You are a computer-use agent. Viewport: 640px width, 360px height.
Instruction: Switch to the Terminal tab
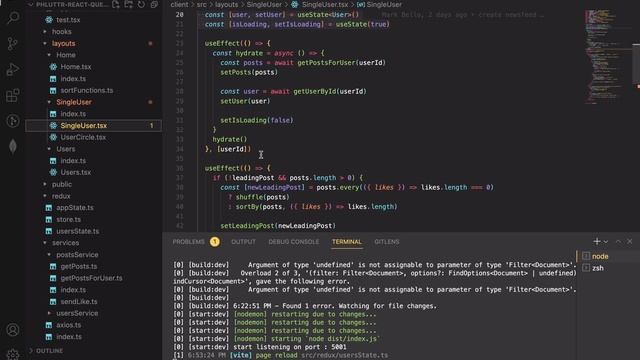[347, 242]
